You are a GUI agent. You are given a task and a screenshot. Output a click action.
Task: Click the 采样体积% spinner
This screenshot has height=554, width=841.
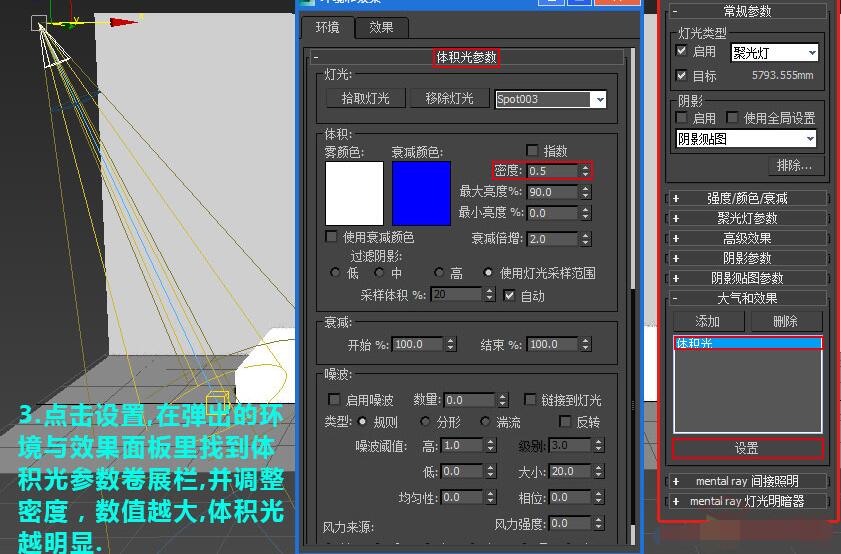[x=489, y=294]
